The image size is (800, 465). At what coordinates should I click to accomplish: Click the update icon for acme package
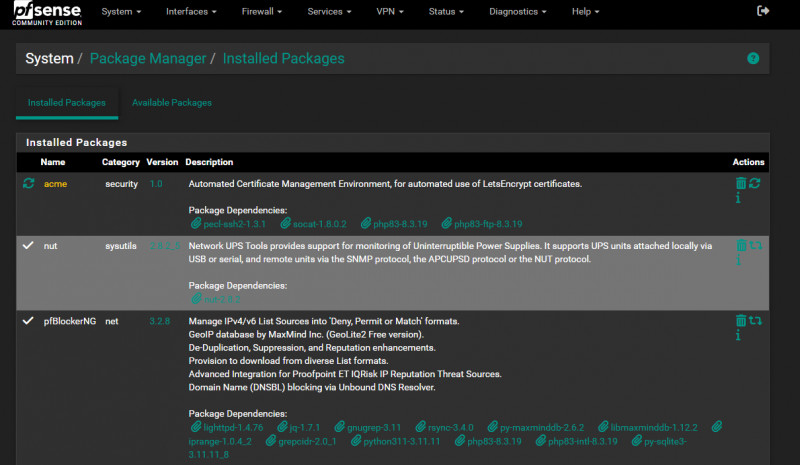pyautogui.click(x=755, y=184)
